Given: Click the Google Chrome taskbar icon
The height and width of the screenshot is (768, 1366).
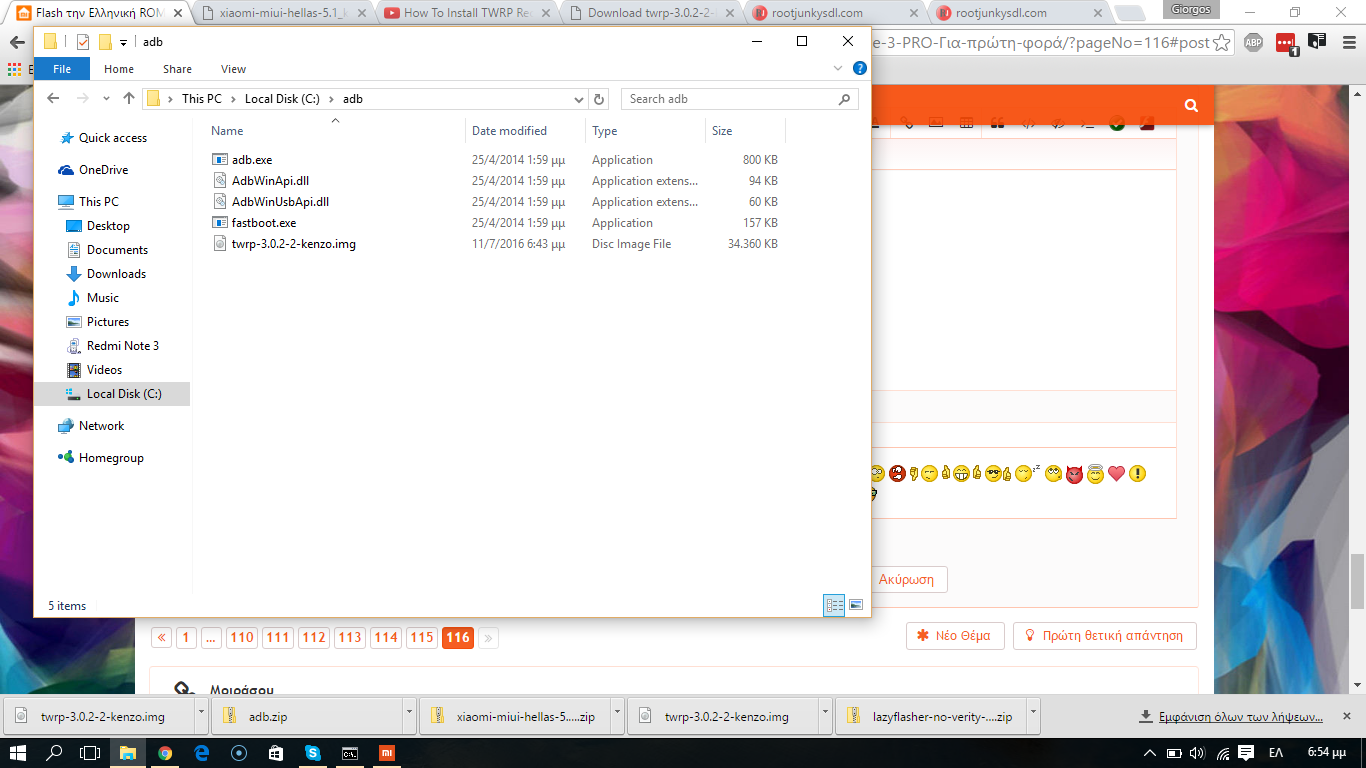Looking at the screenshot, I should pos(165,753).
